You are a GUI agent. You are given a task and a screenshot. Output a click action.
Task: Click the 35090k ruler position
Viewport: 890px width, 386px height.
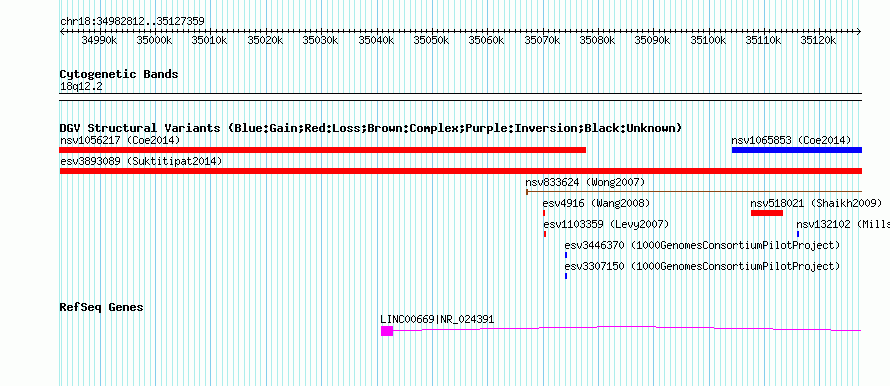[x=653, y=41]
